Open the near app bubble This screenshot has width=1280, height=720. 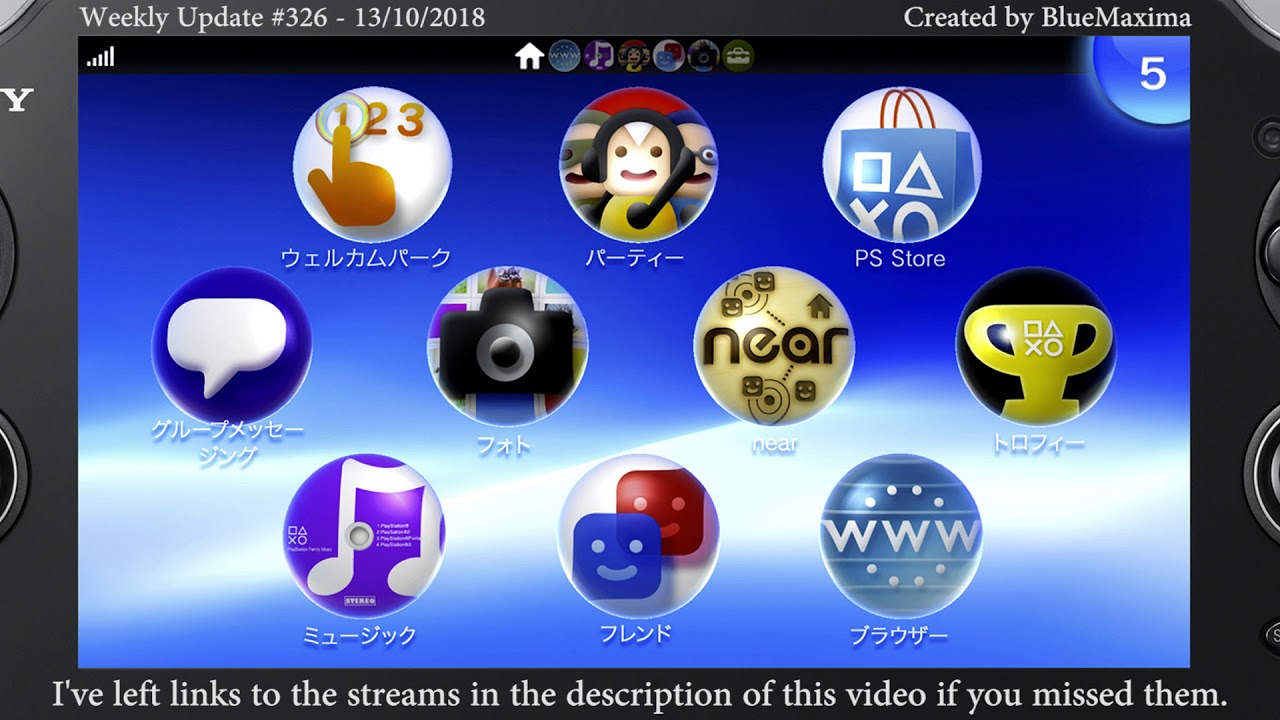tap(774, 346)
